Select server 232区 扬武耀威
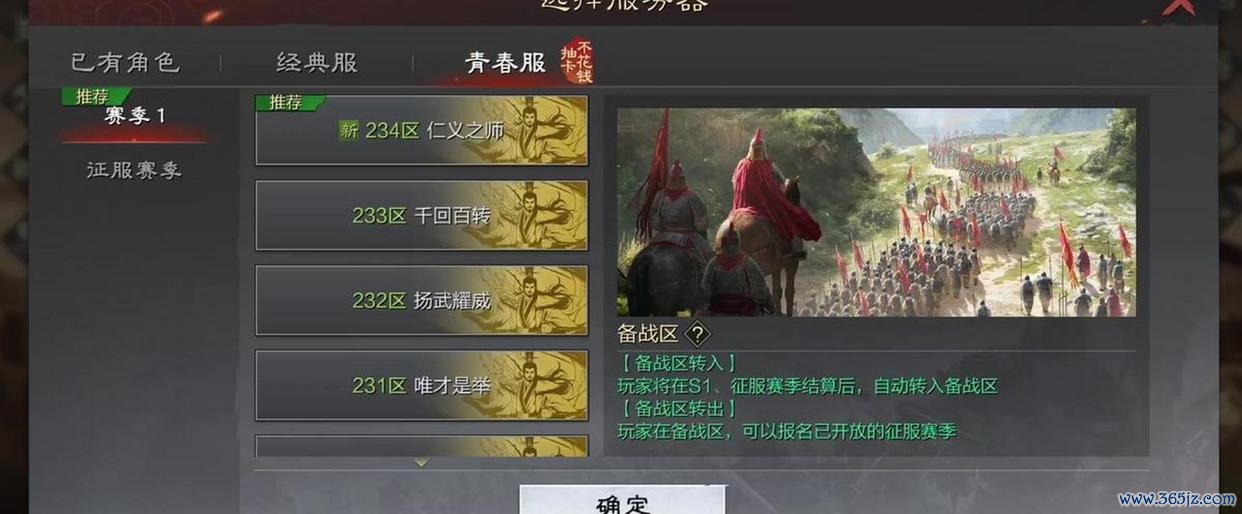The image size is (1242, 514). point(422,300)
